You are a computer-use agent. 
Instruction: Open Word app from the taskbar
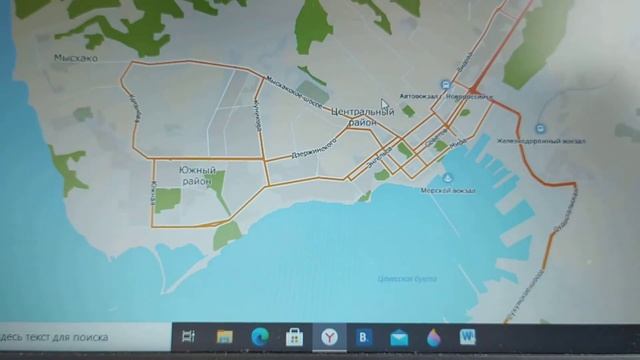click(x=467, y=337)
